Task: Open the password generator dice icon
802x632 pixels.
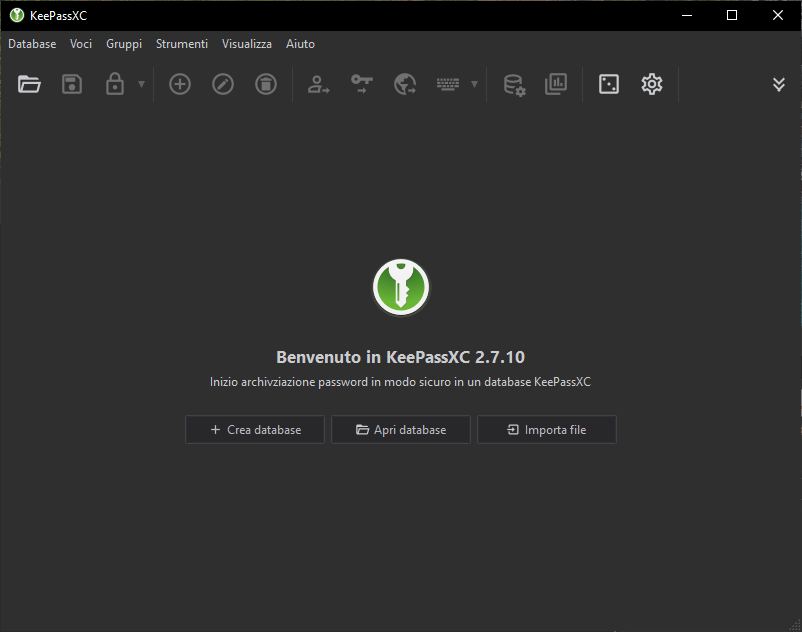Action: (608, 85)
